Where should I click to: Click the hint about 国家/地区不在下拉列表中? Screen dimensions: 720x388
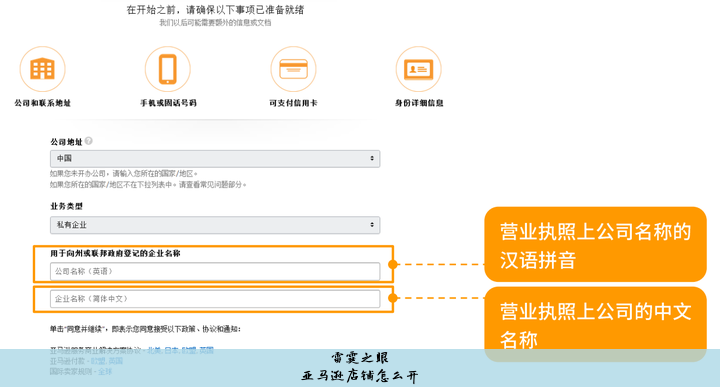tap(148, 185)
